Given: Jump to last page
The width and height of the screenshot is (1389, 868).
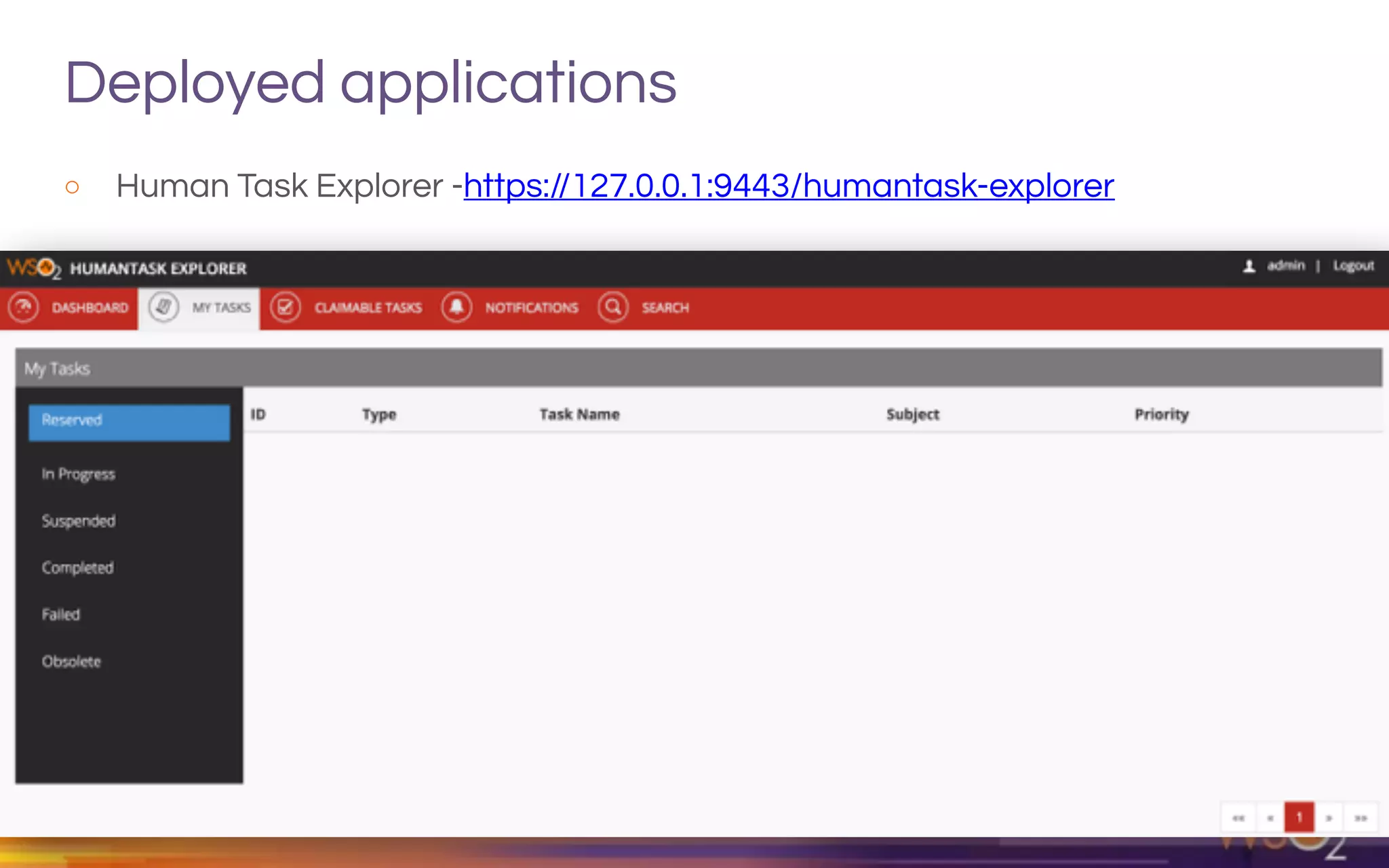Looking at the screenshot, I should [1361, 818].
